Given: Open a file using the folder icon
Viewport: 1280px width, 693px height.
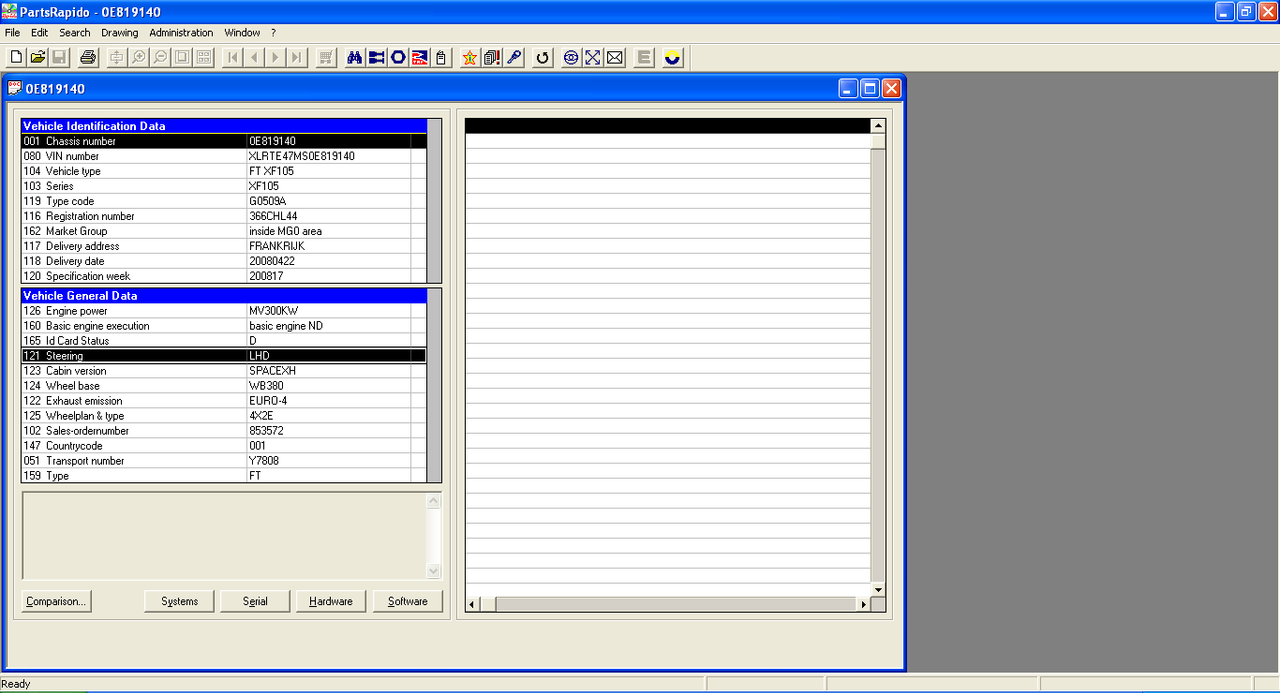Looking at the screenshot, I should (38, 58).
